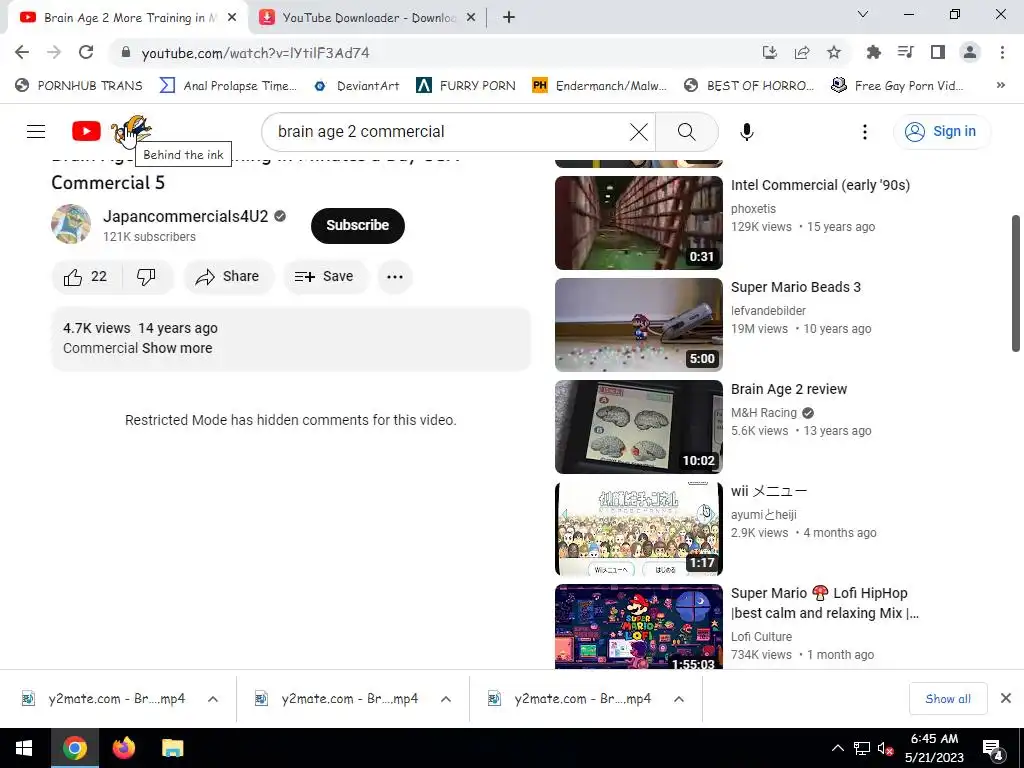
Task: Start voice search with the microphone
Action: pyautogui.click(x=746, y=132)
